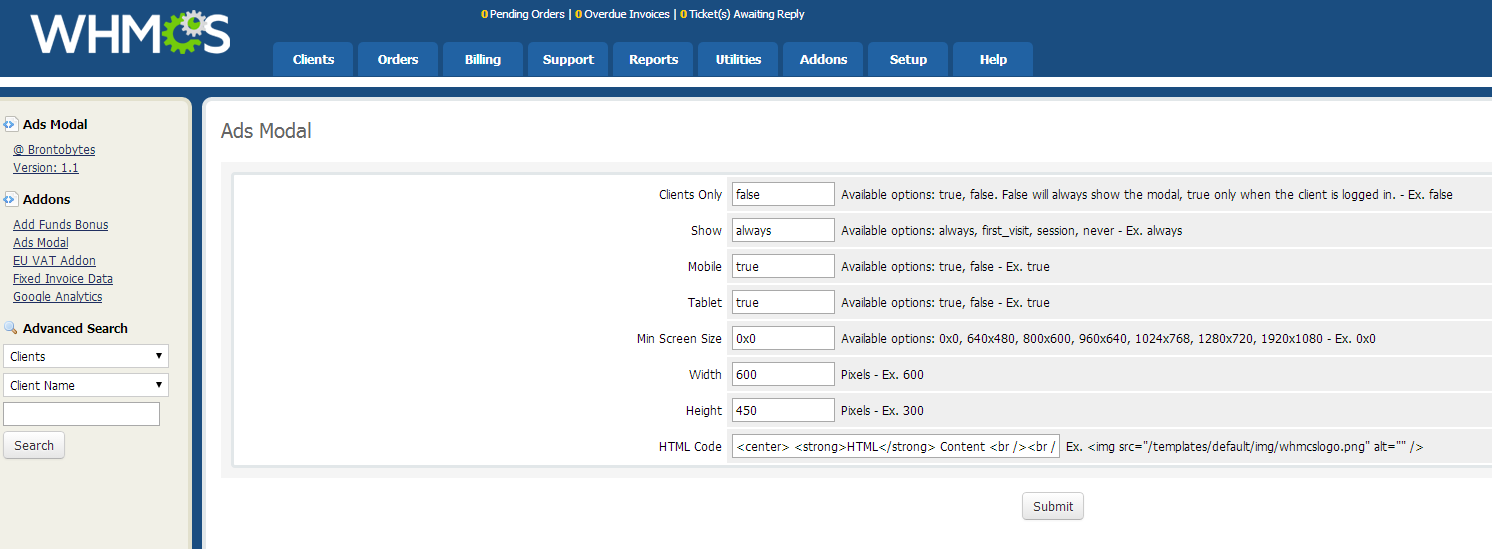Open the Clients search type dropdown
1492x549 pixels.
[86, 357]
